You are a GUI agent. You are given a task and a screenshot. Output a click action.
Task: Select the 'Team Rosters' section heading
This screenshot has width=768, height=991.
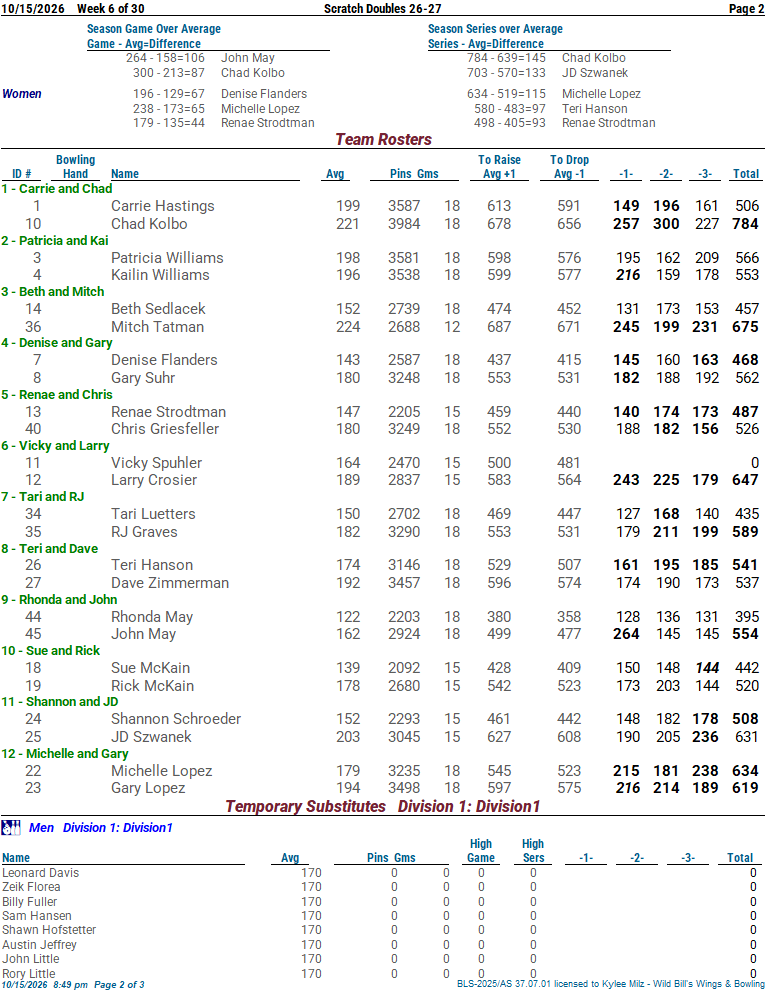pos(383,139)
